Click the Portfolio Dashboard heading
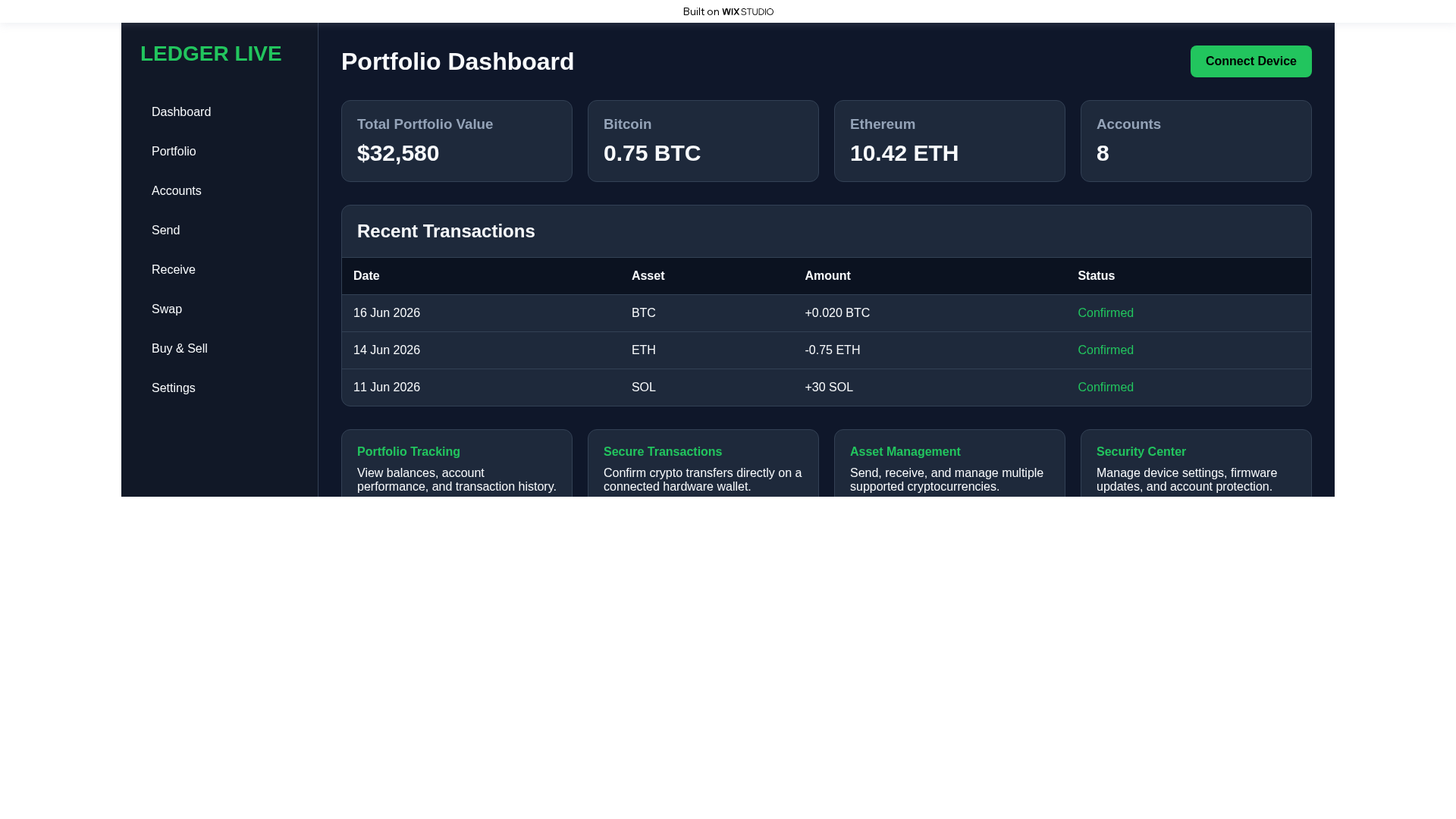Image resolution: width=1456 pixels, height=819 pixels. click(458, 61)
